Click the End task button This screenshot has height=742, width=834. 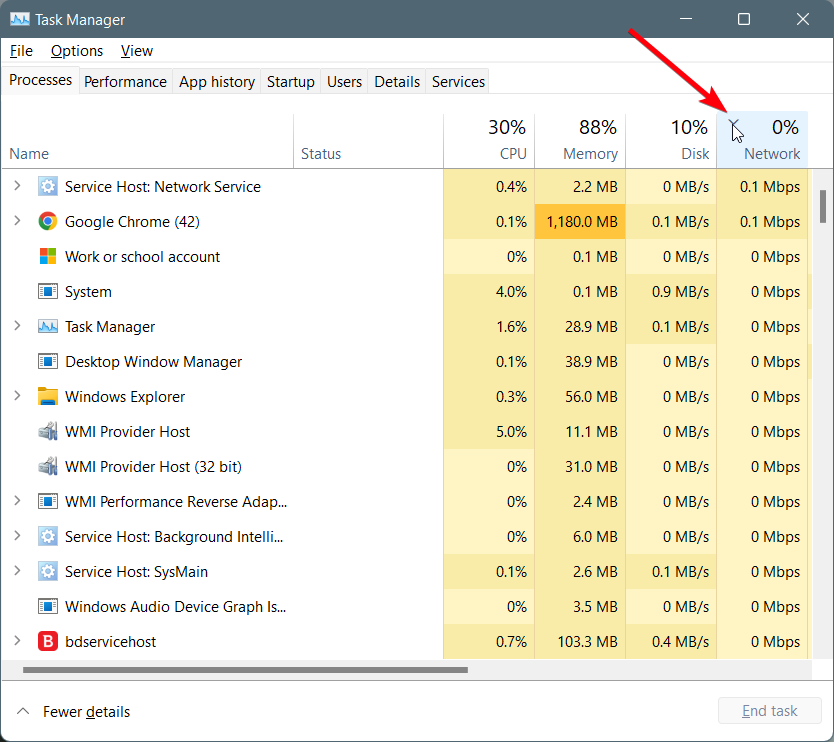click(770, 711)
